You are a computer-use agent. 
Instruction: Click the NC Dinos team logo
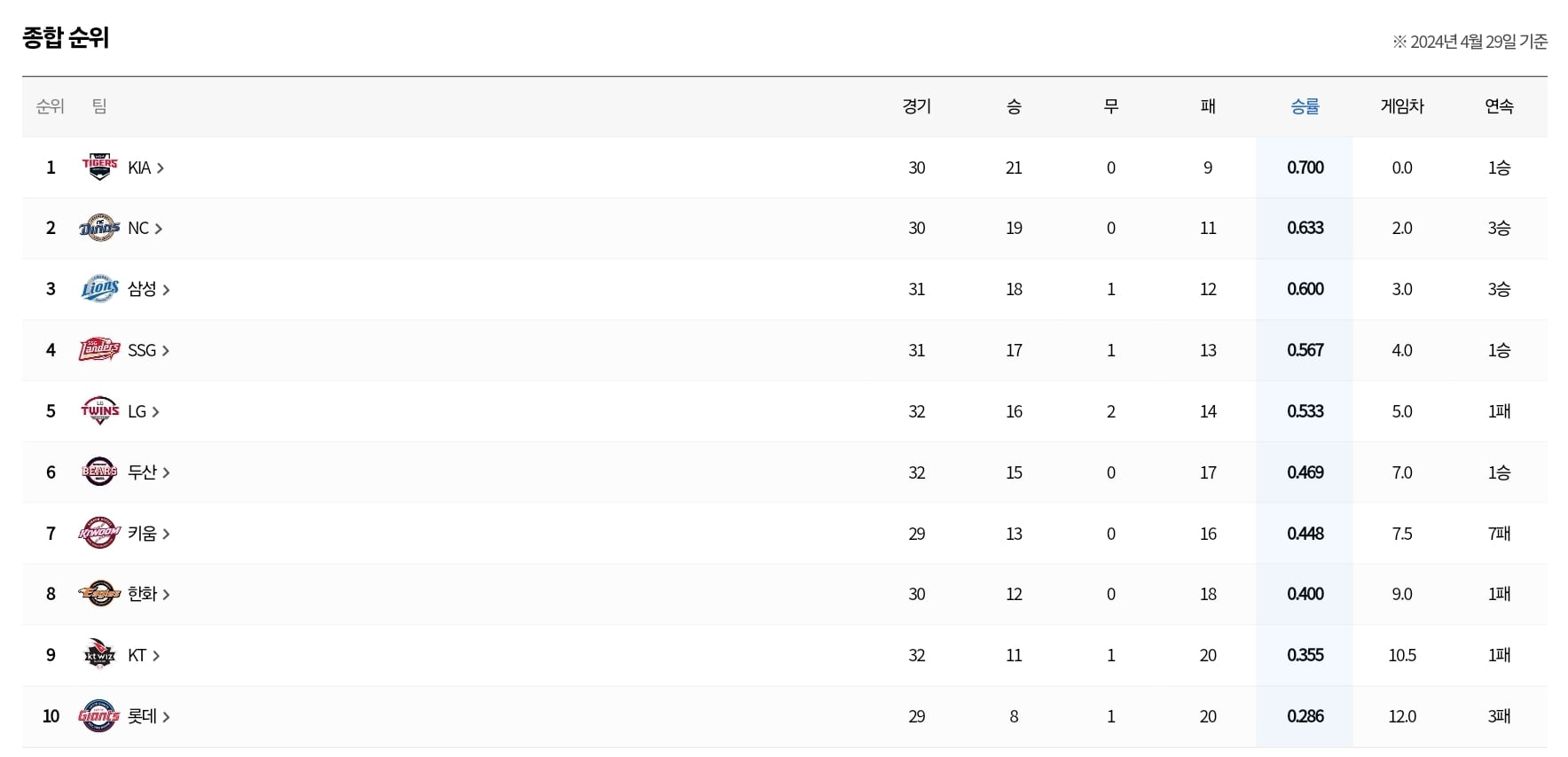tap(99, 228)
